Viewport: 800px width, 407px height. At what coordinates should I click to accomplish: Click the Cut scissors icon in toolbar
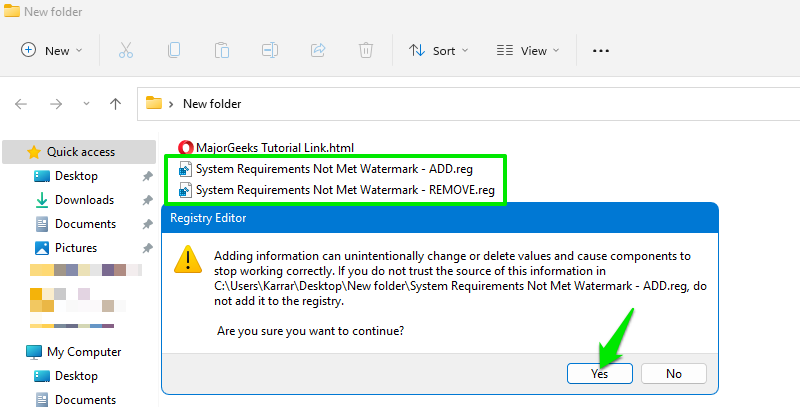tap(126, 50)
